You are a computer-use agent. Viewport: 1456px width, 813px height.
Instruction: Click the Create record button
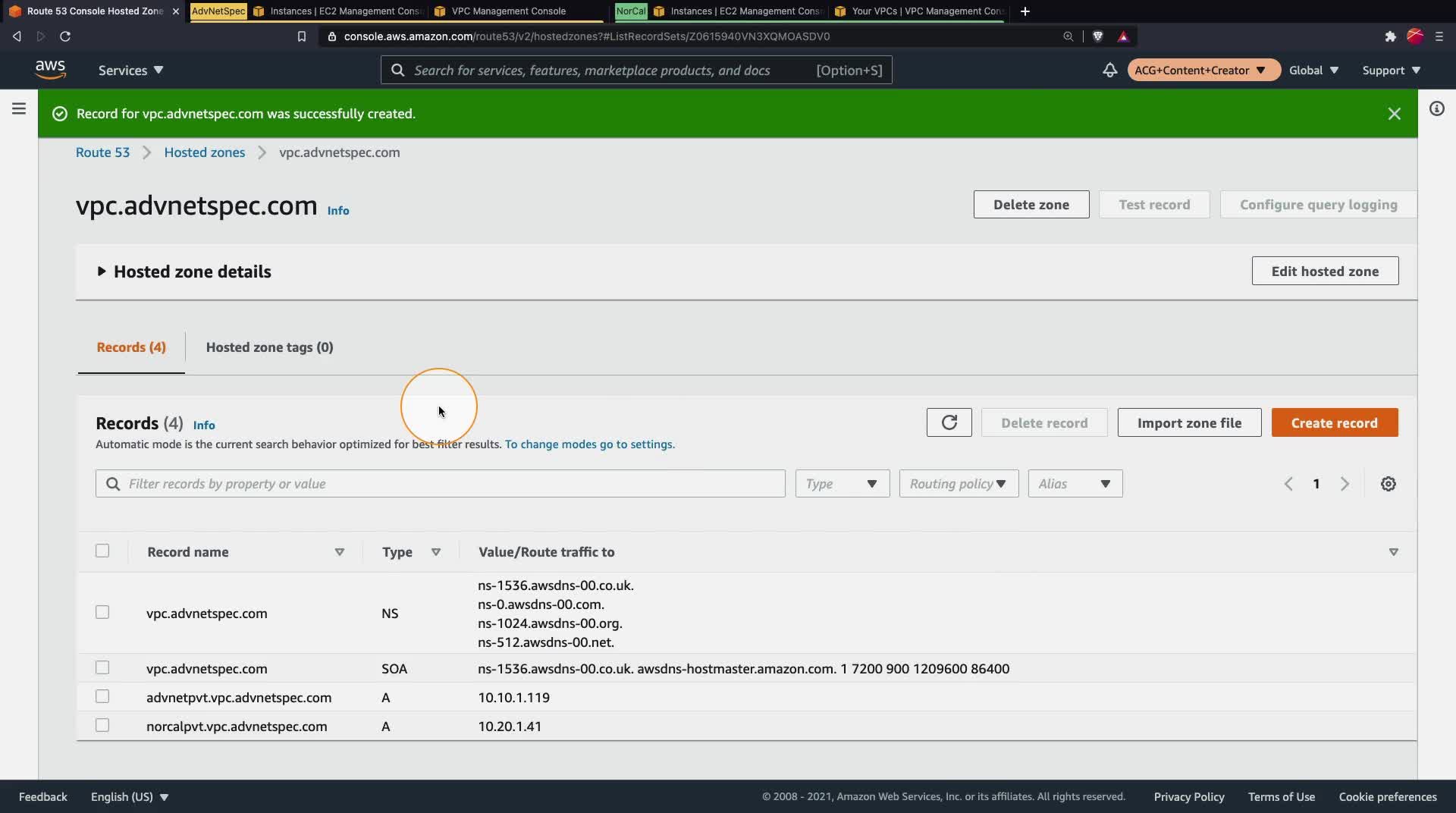tap(1334, 422)
